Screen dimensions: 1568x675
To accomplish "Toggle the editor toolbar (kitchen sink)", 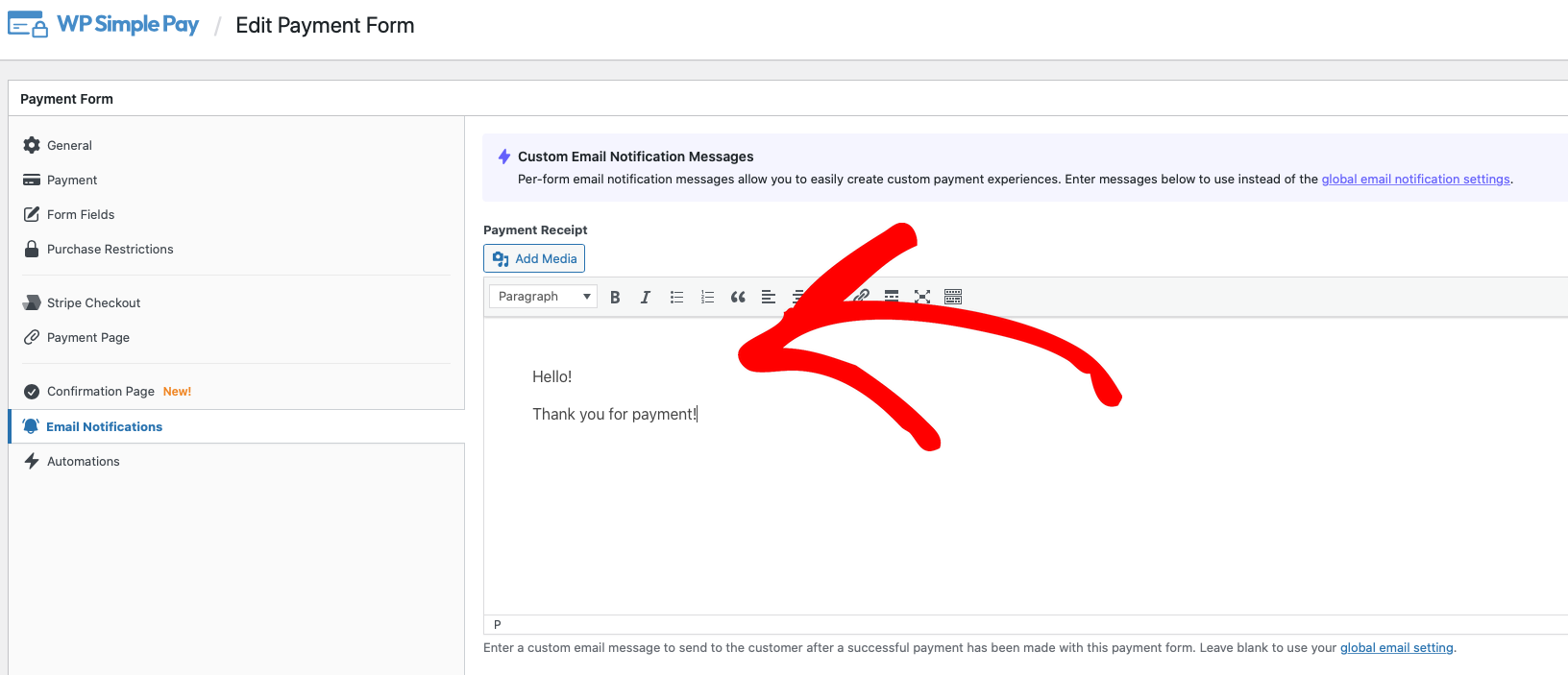I will click(x=953, y=297).
